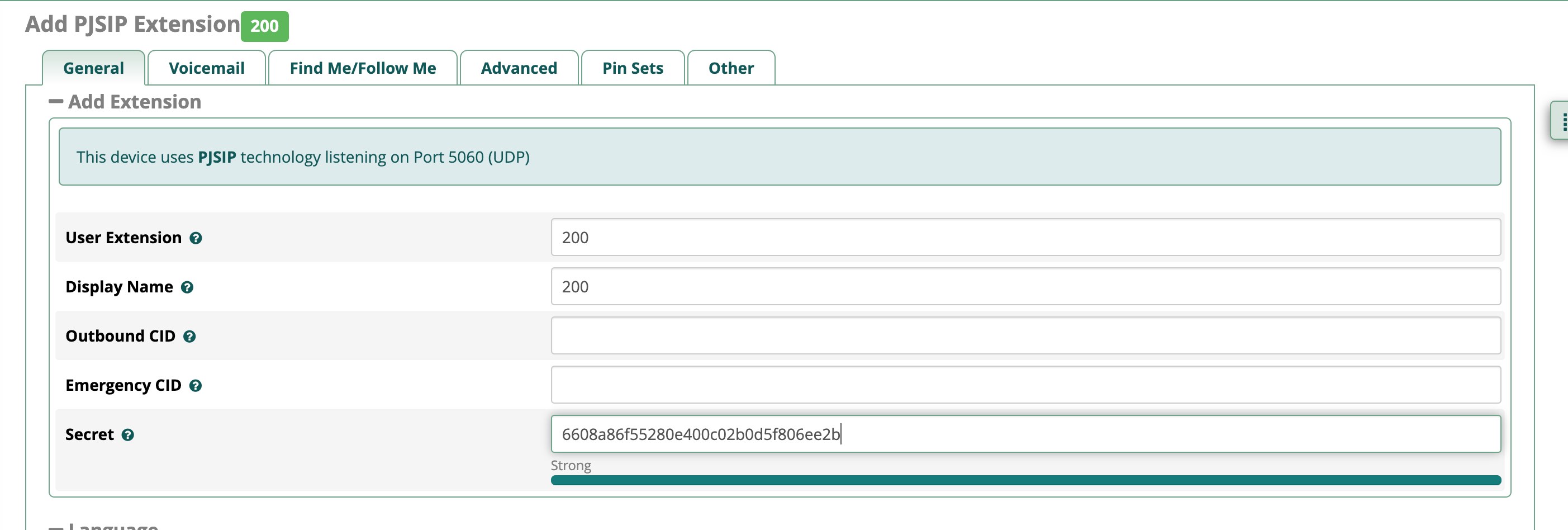1568x530 pixels.
Task: Click the Strong password strength bar
Action: coord(1025,481)
